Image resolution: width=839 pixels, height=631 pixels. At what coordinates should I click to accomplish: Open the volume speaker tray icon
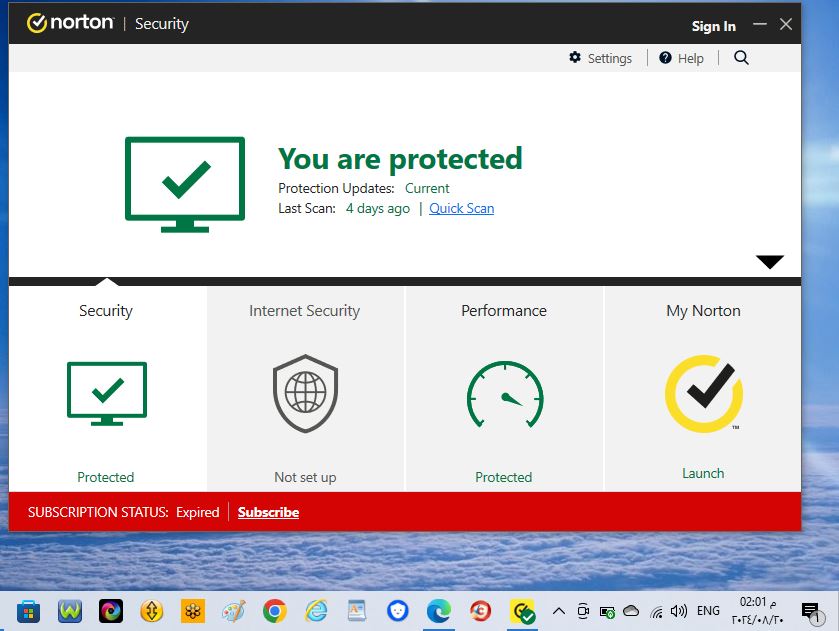coord(678,611)
